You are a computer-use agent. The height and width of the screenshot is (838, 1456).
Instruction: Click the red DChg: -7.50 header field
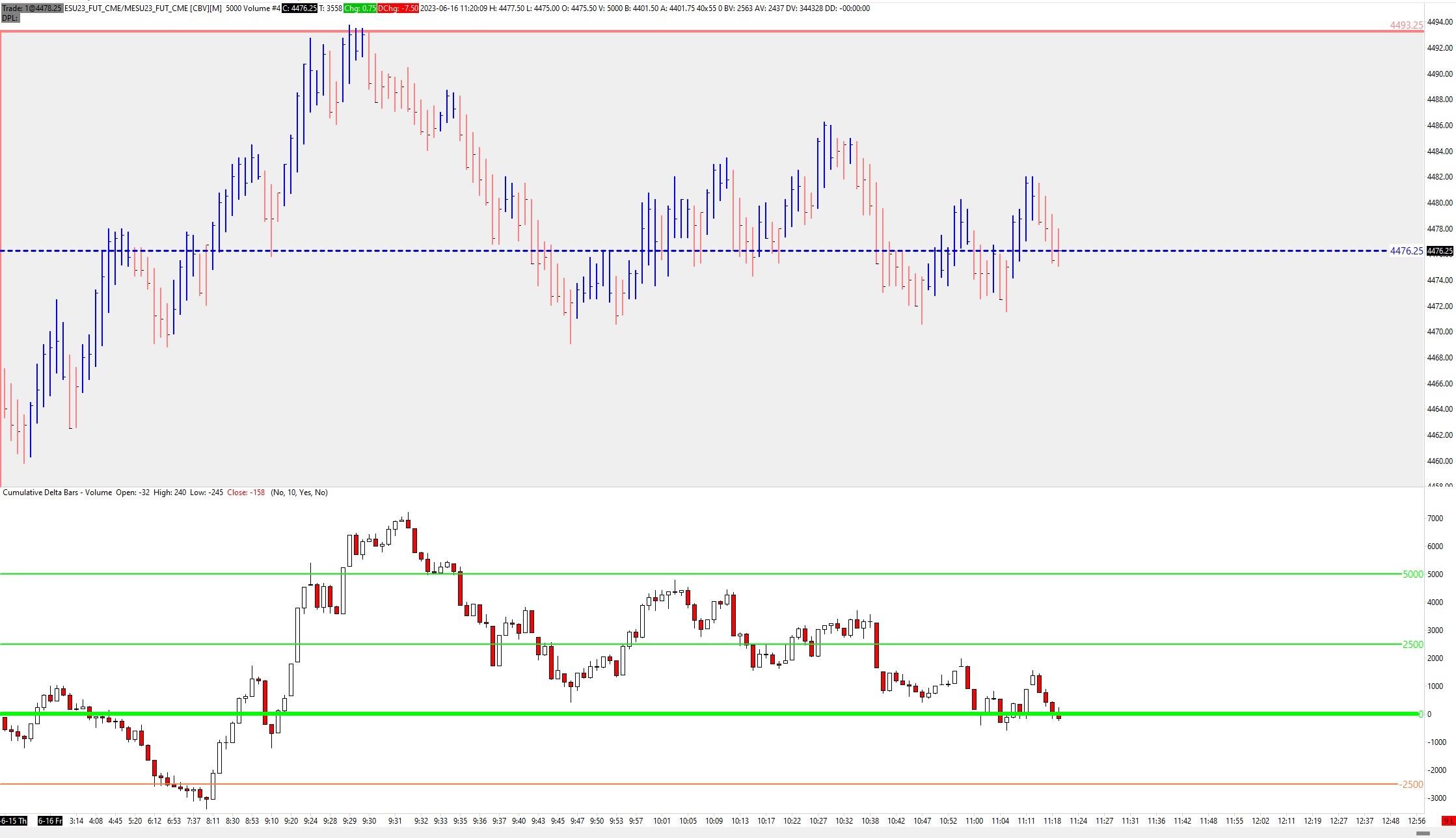click(x=398, y=8)
